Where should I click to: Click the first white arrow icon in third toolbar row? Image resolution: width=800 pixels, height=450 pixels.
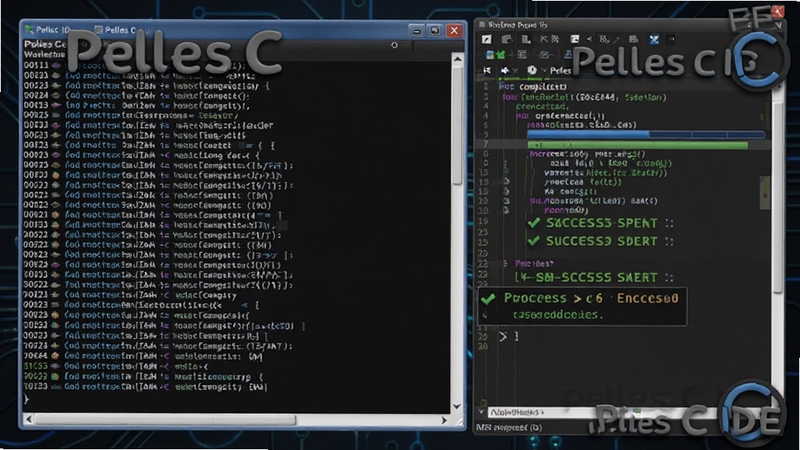pos(487,70)
